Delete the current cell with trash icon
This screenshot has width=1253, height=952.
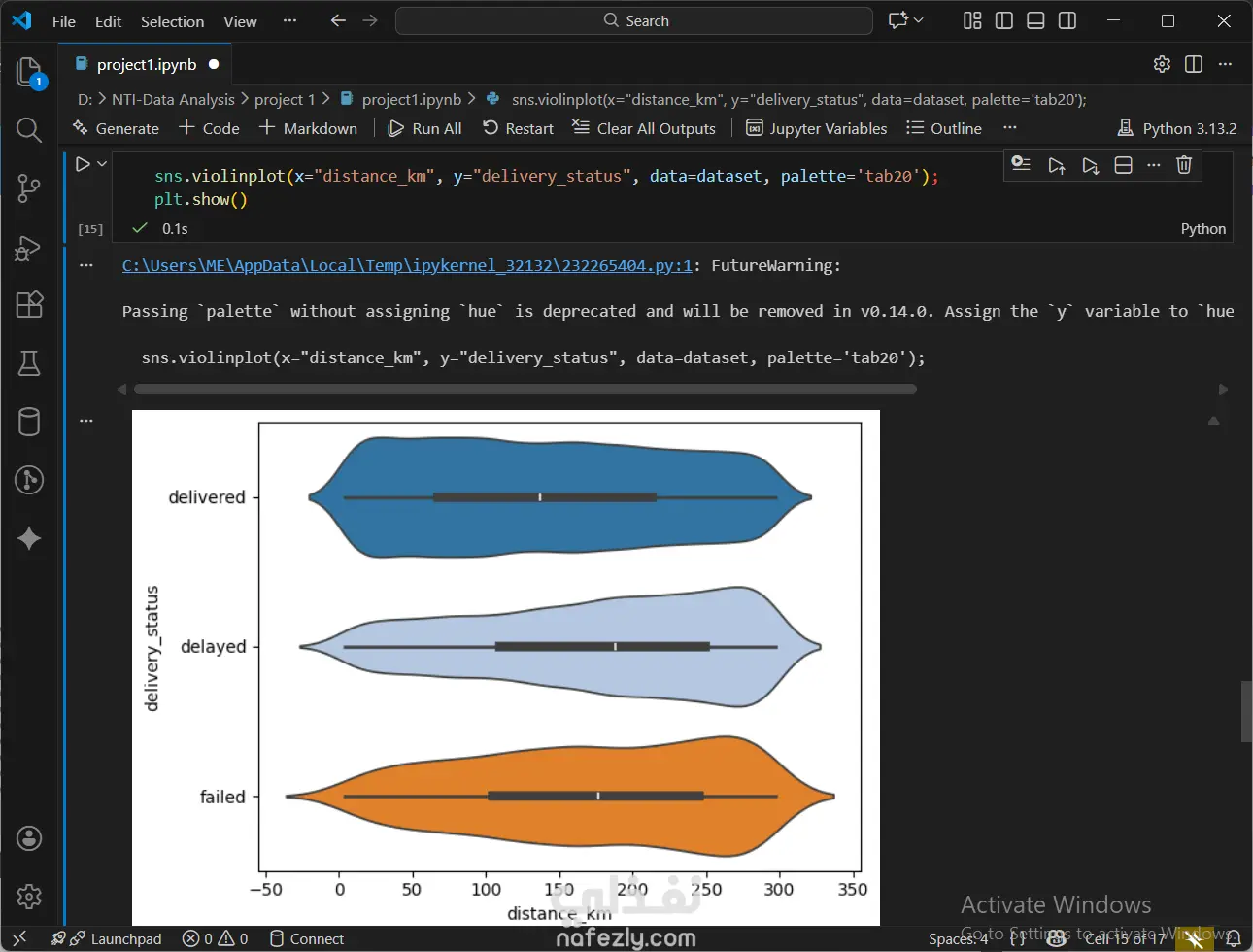[x=1183, y=165]
